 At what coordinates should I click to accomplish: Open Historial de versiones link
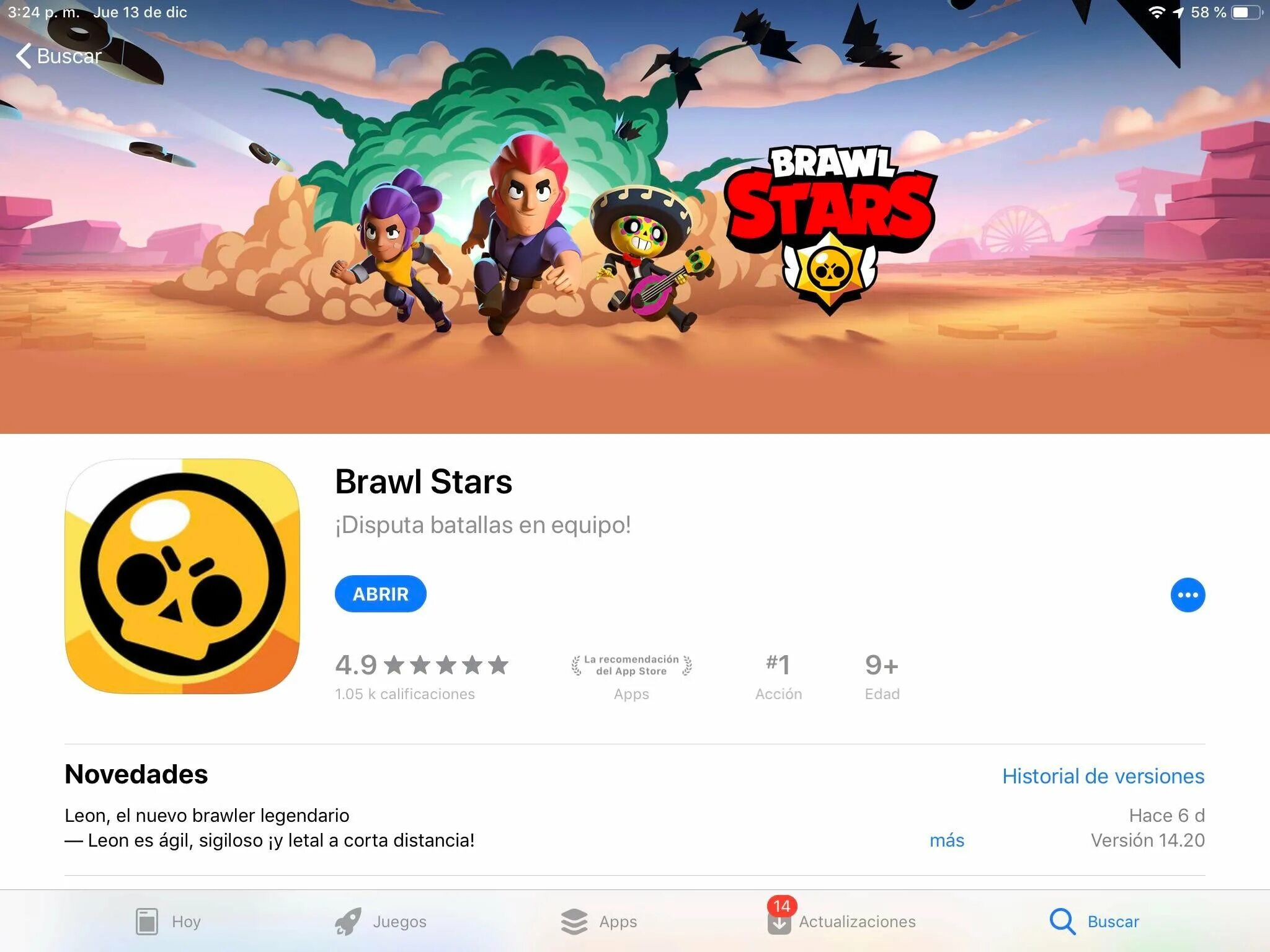pyautogui.click(x=1103, y=776)
